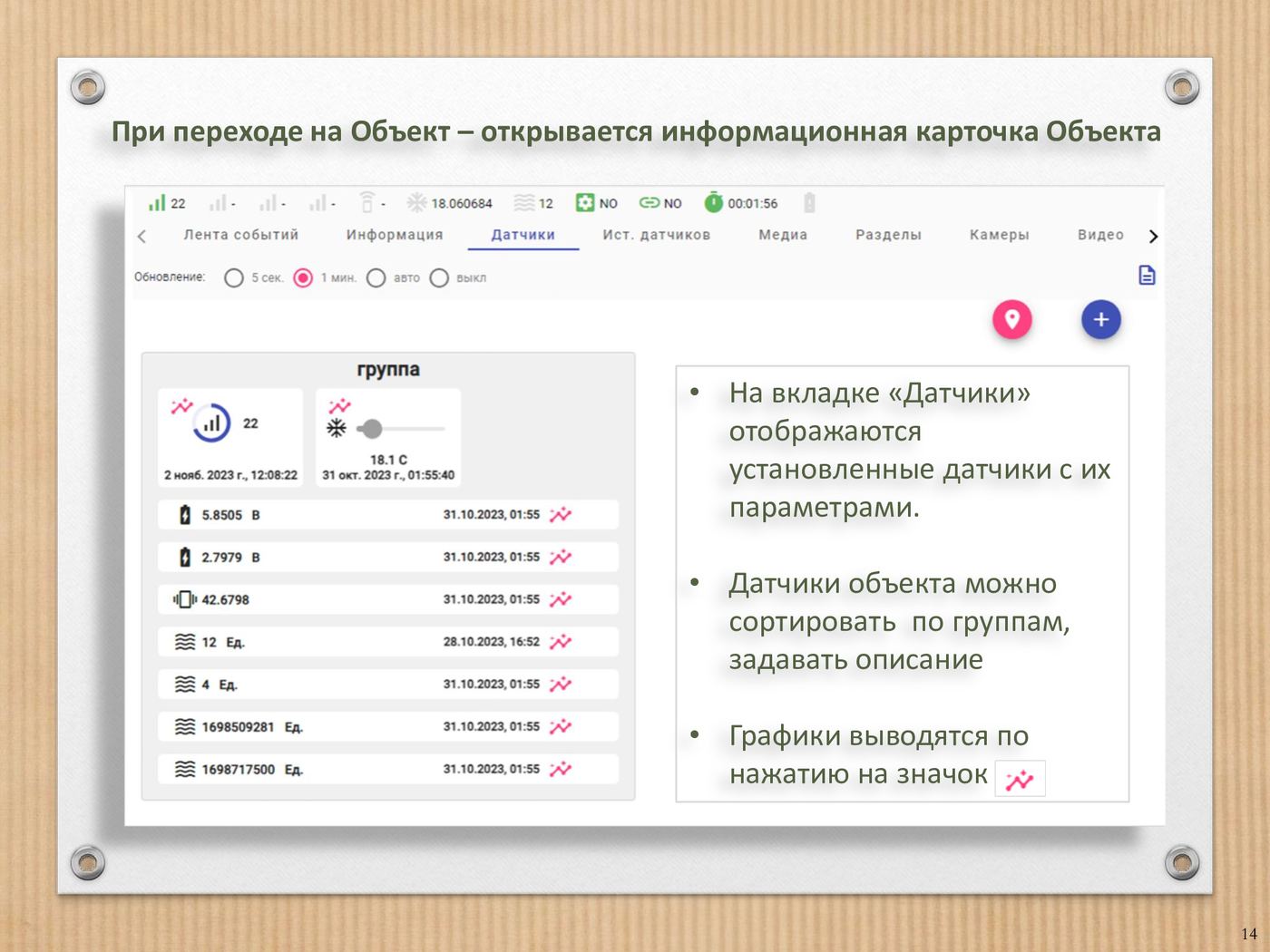This screenshot has width=1270, height=952.
Task: Switch to the Видео tab
Action: (1100, 235)
